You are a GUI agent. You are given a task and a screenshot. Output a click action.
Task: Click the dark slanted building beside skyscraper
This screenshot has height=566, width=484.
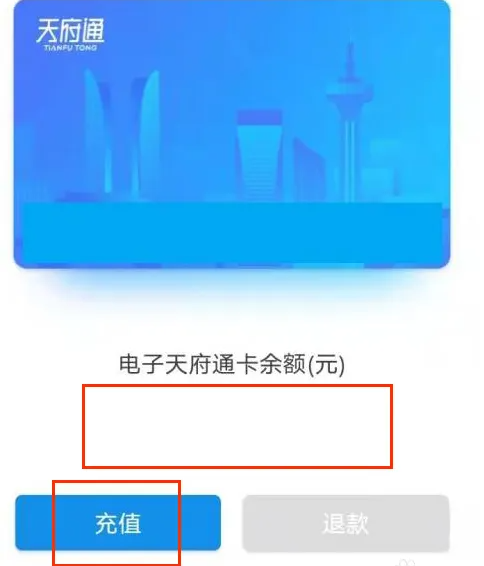307,170
